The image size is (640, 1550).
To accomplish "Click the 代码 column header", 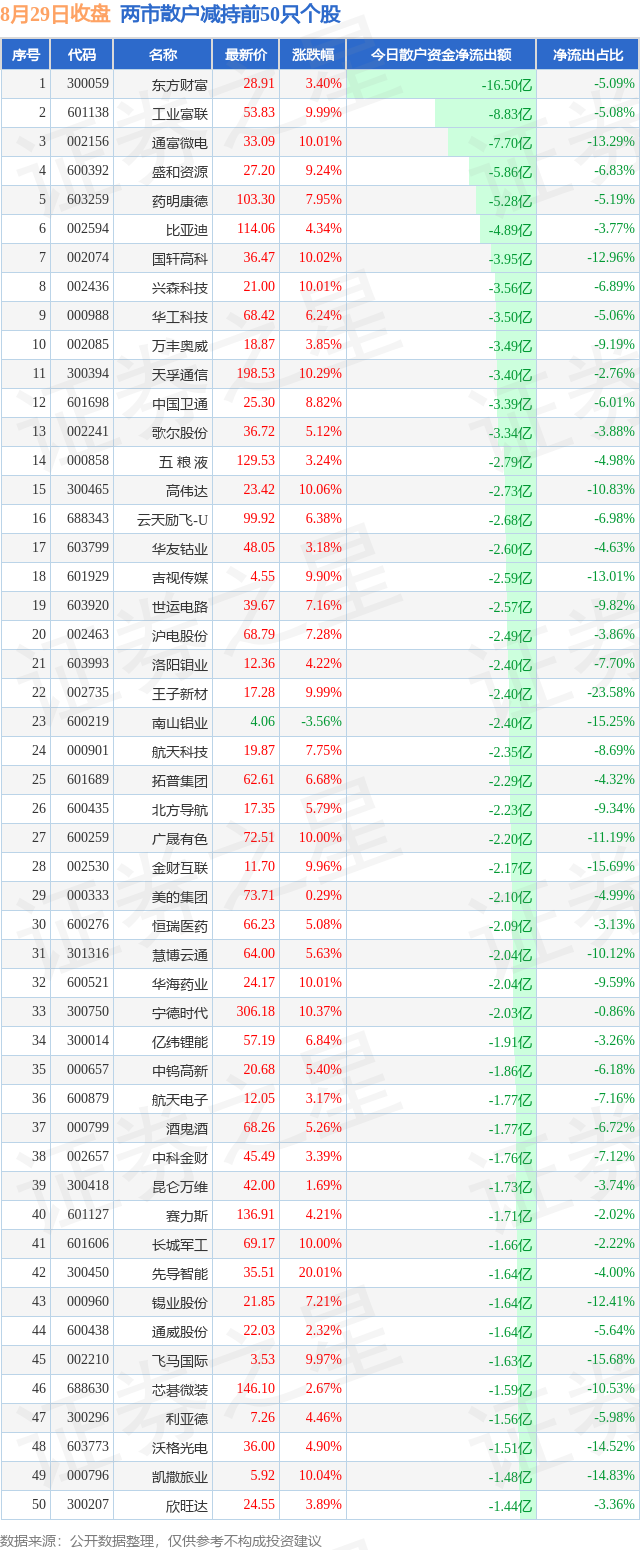I will tap(82, 55).
